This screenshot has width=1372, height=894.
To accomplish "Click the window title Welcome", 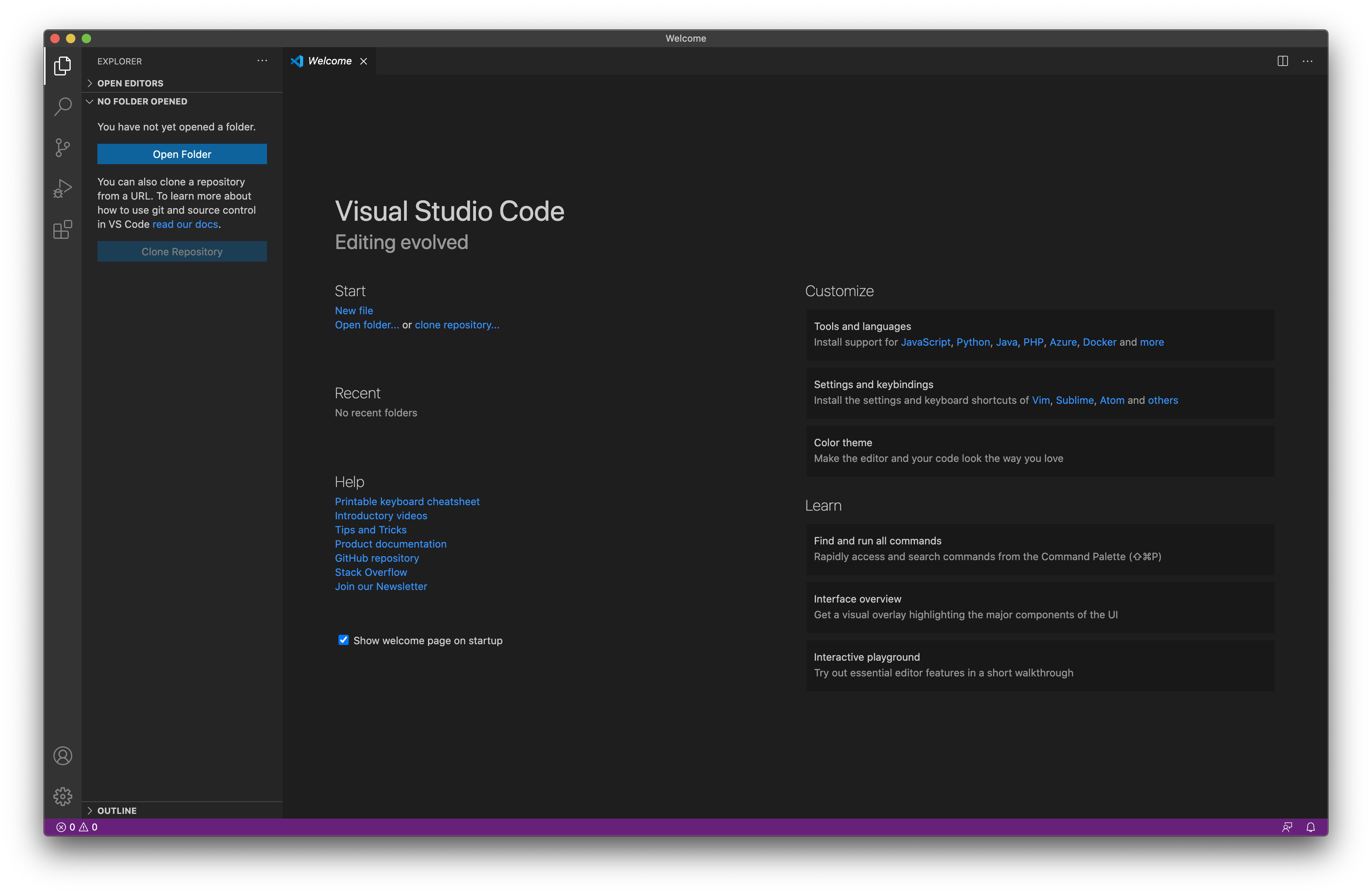I will pyautogui.click(x=686, y=38).
